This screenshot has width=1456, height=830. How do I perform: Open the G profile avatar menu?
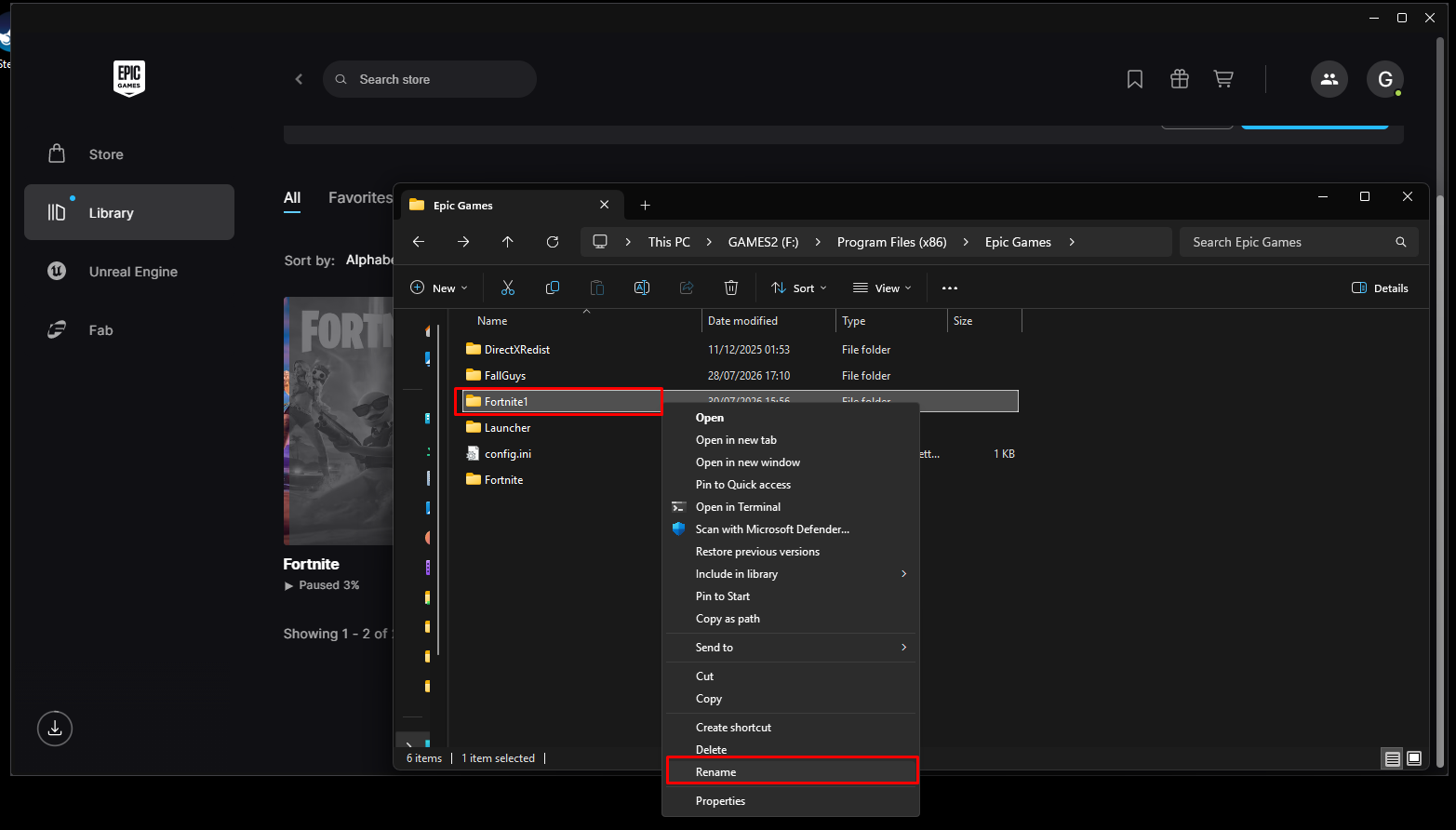pos(1385,79)
